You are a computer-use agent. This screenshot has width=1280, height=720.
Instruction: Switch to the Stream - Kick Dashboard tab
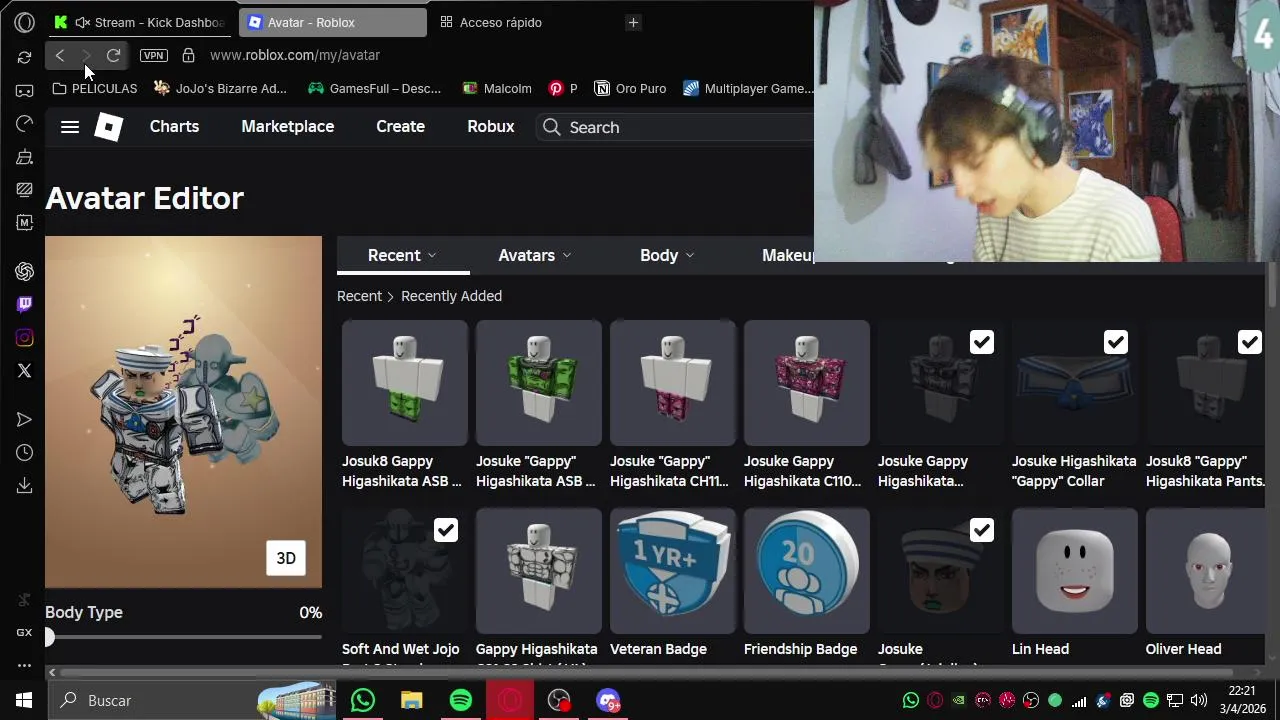pyautogui.click(x=141, y=22)
